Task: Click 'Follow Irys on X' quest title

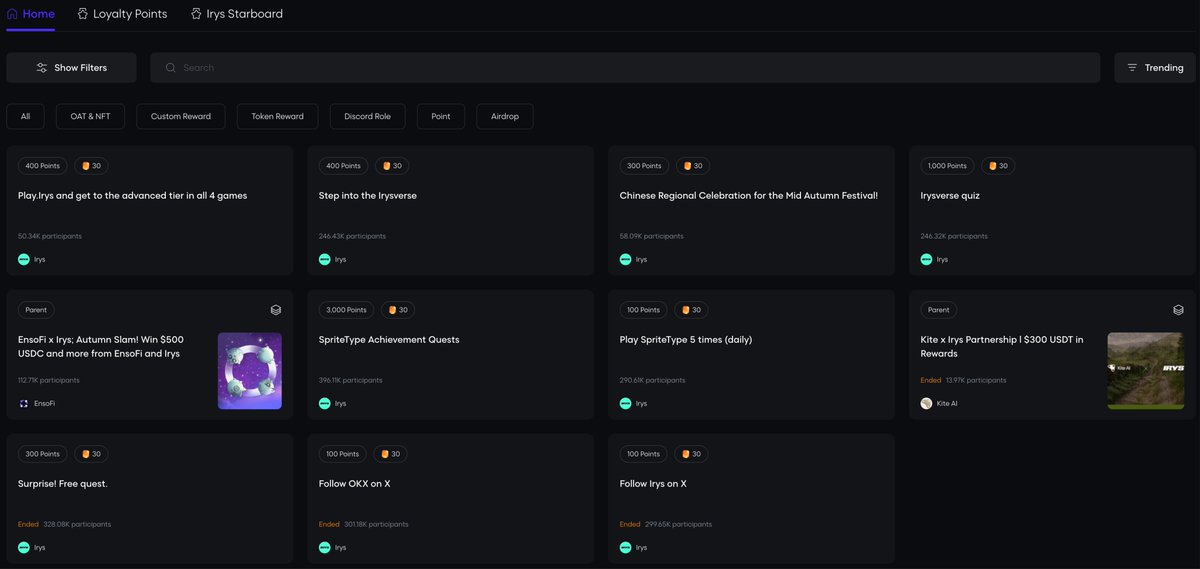Action: coord(653,484)
